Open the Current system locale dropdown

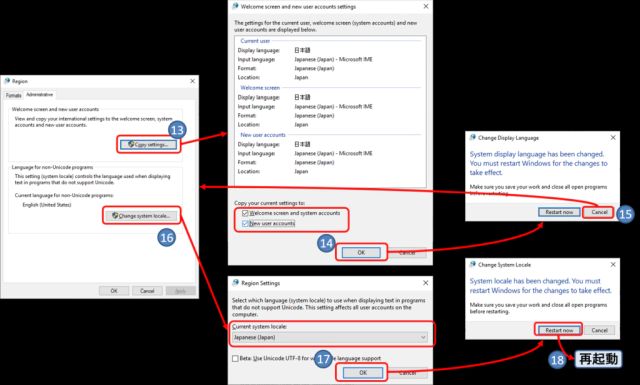(330, 337)
